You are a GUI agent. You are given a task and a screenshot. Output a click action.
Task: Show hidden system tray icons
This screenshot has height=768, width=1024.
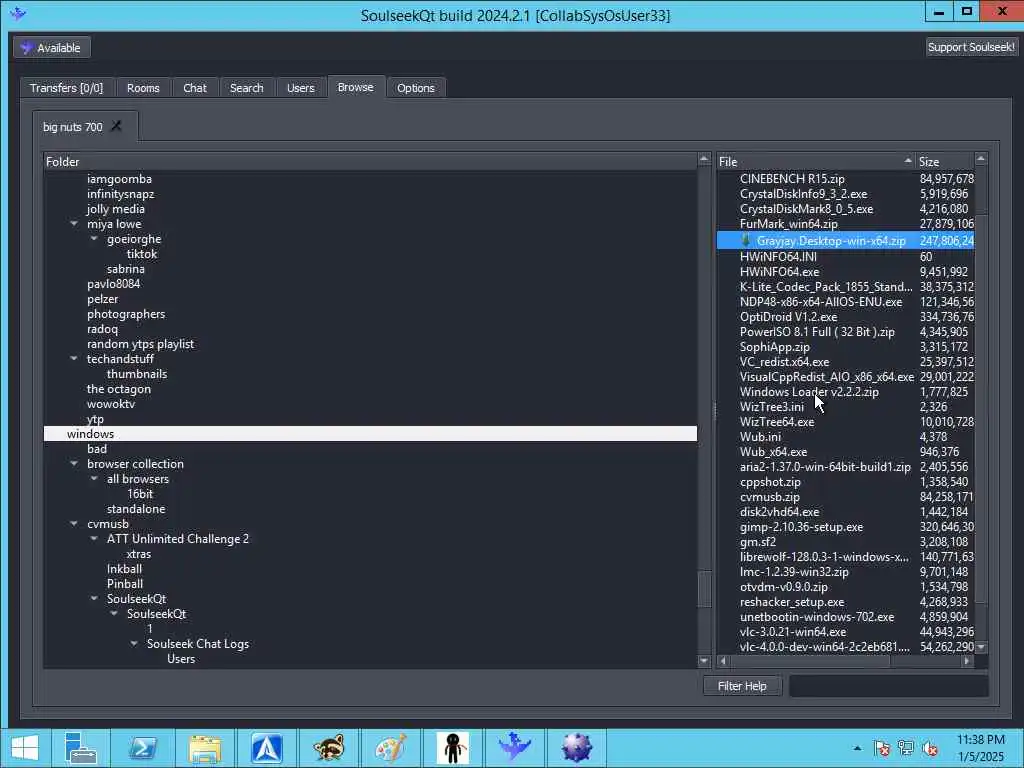click(857, 748)
